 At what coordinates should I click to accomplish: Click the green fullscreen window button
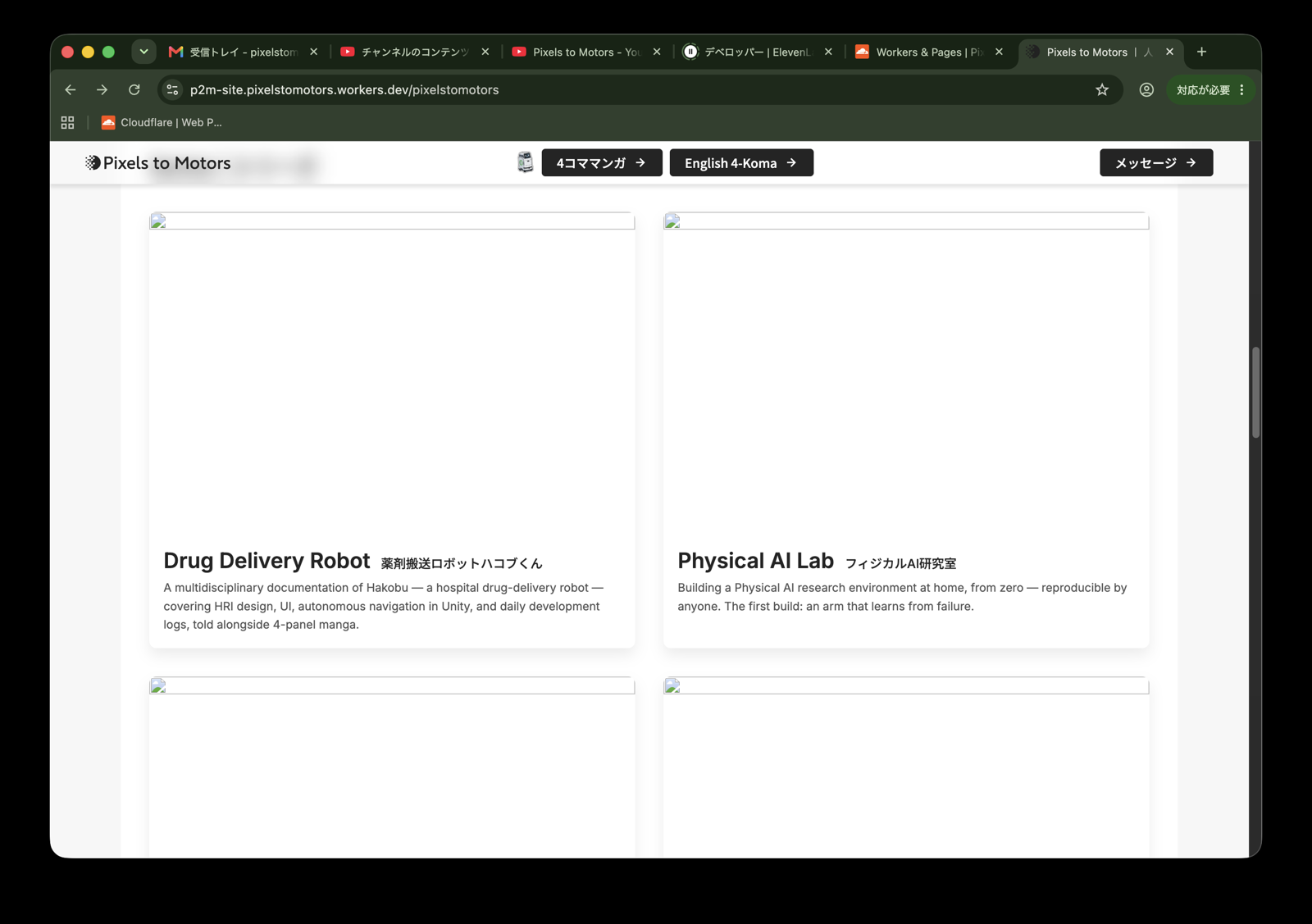108,52
